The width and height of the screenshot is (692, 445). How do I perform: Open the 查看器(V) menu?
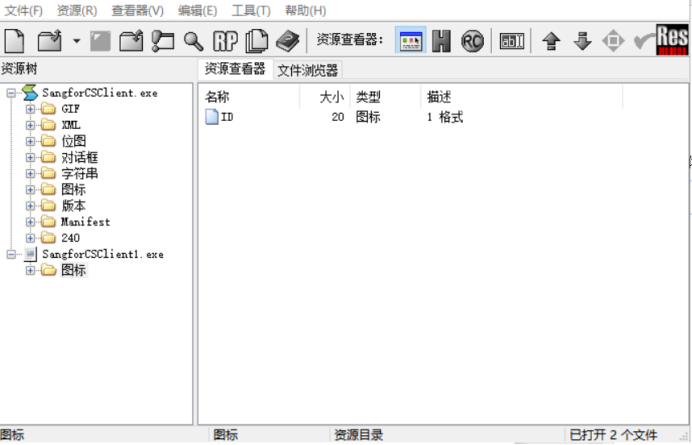click(137, 10)
